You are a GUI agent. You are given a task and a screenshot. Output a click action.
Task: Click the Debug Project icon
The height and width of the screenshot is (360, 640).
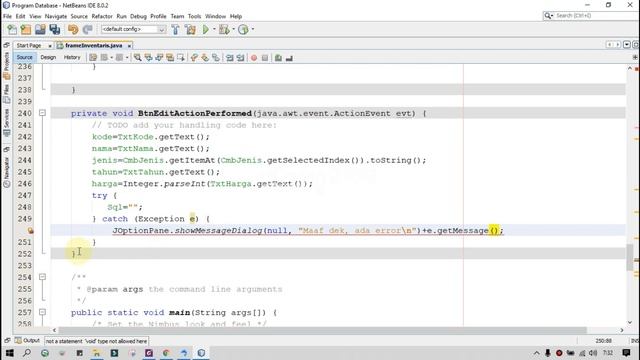coord(224,29)
